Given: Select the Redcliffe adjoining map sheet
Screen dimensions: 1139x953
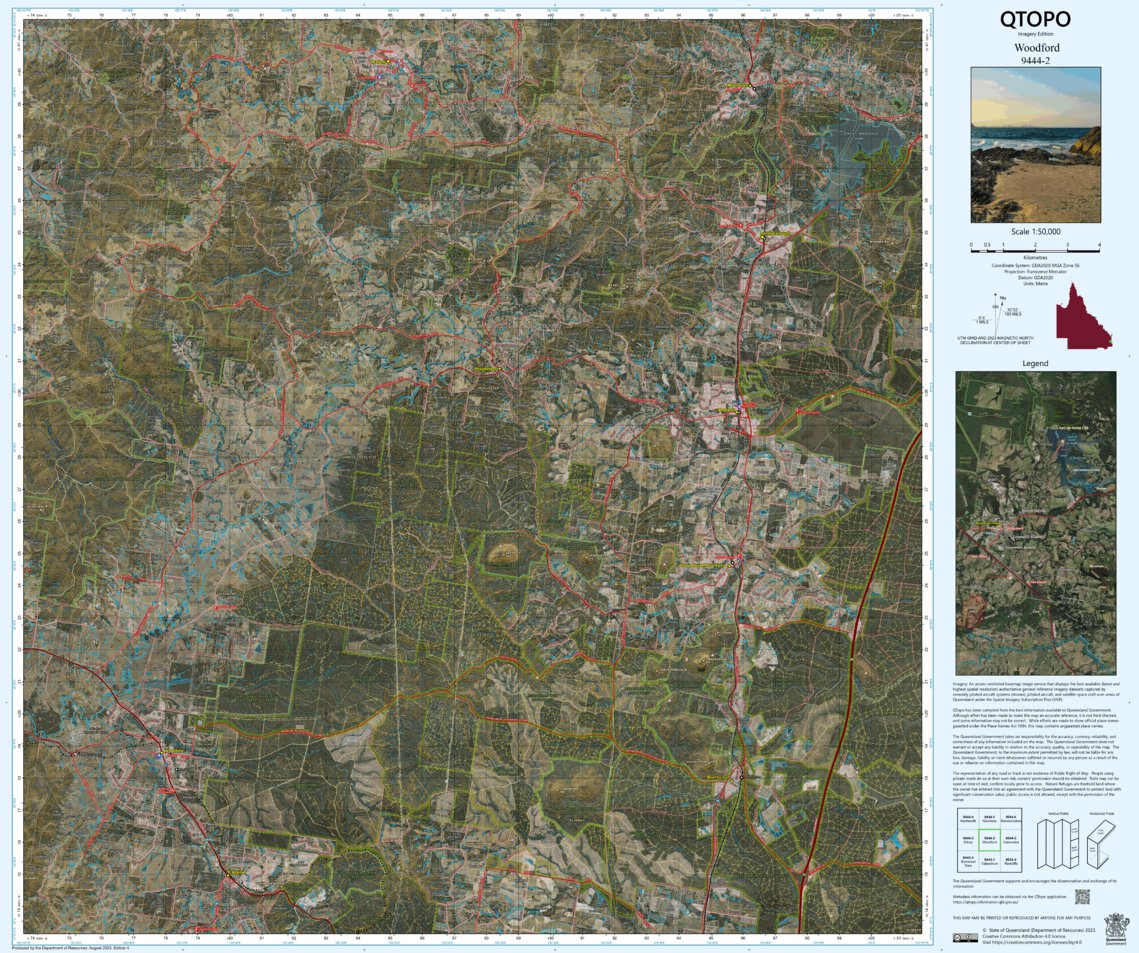Looking at the screenshot, I should pos(1011,861).
